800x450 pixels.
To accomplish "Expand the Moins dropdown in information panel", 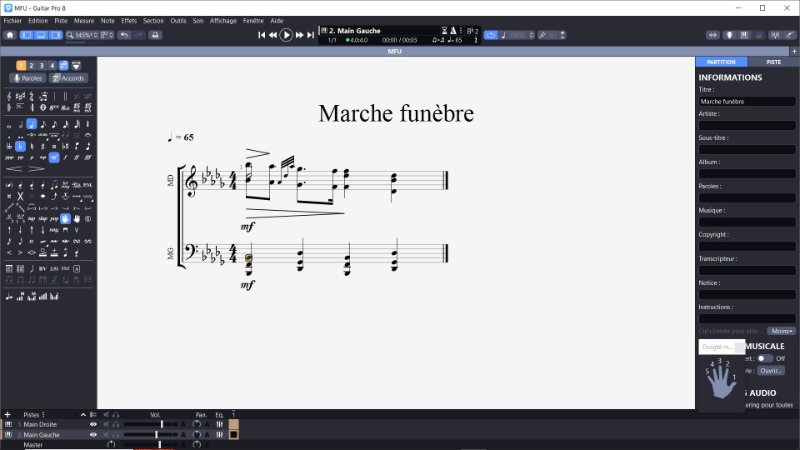I will tap(783, 330).
